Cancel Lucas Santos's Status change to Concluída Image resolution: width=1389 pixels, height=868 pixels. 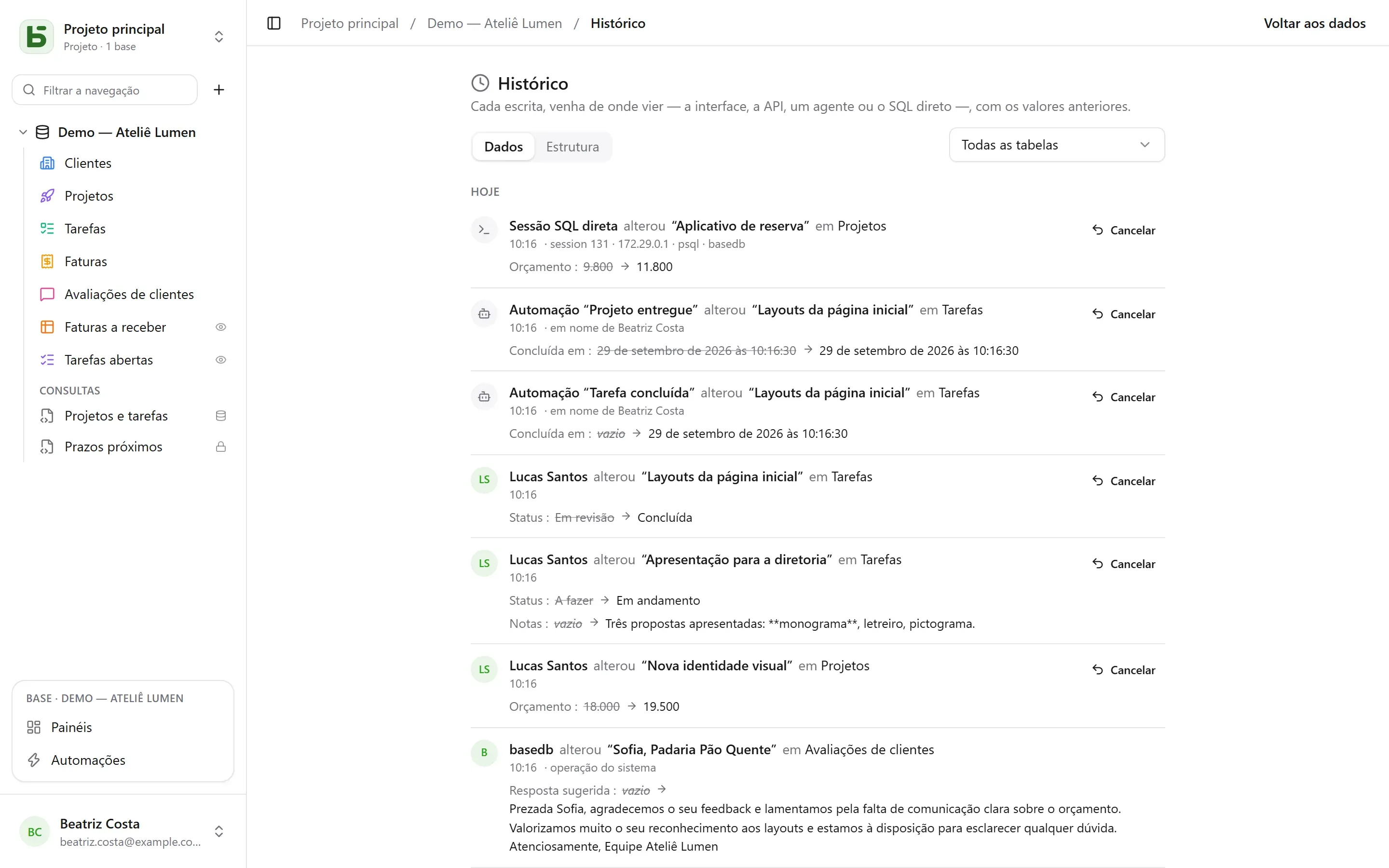(x=1123, y=481)
